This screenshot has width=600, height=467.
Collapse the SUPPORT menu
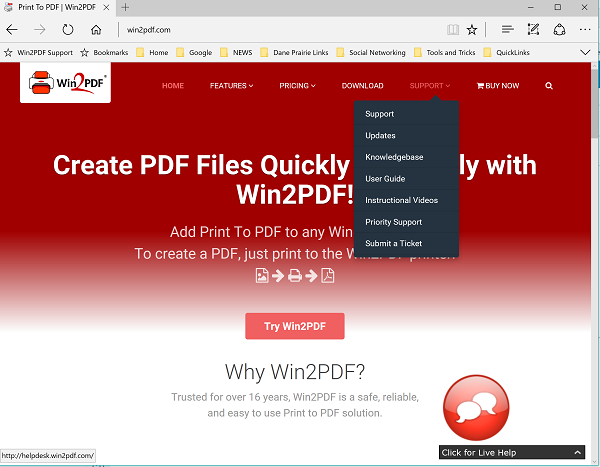430,86
